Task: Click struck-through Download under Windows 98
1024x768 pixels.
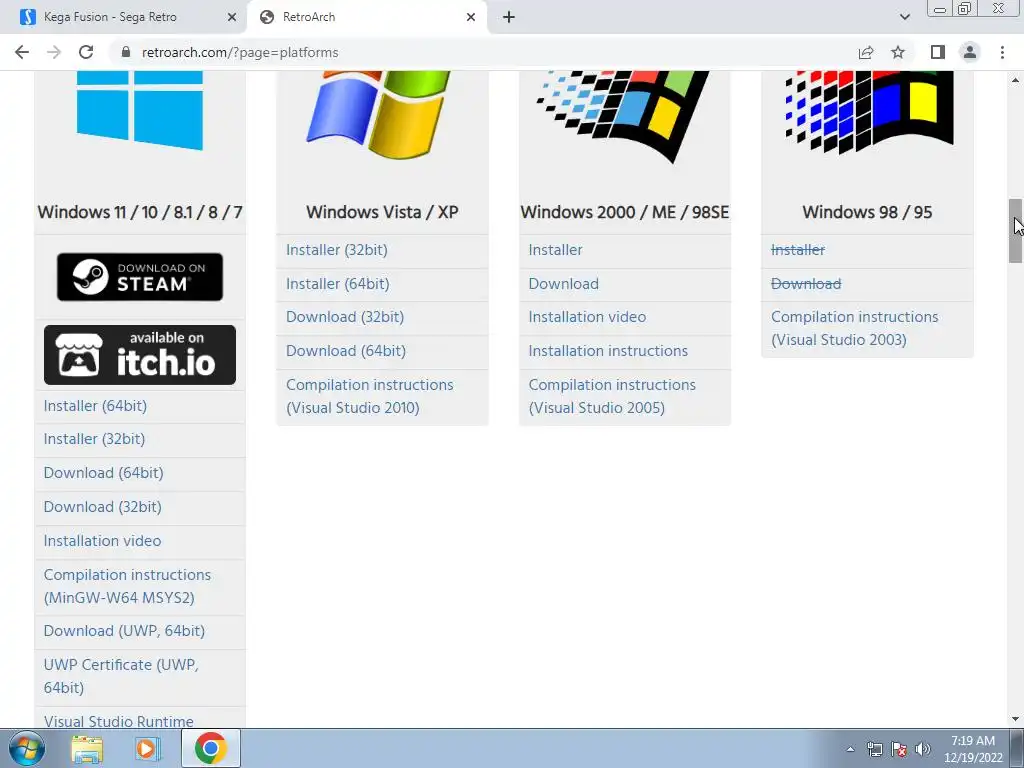Action: [806, 283]
